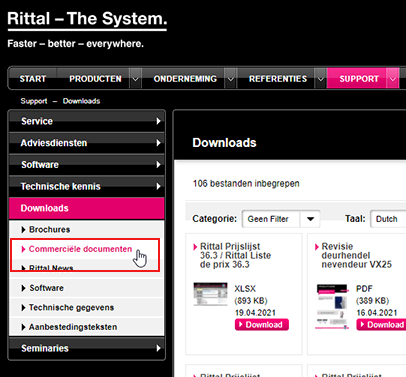The width and height of the screenshot is (406, 377).
Task: Click the Support breadcrumb link
Action: (34, 101)
